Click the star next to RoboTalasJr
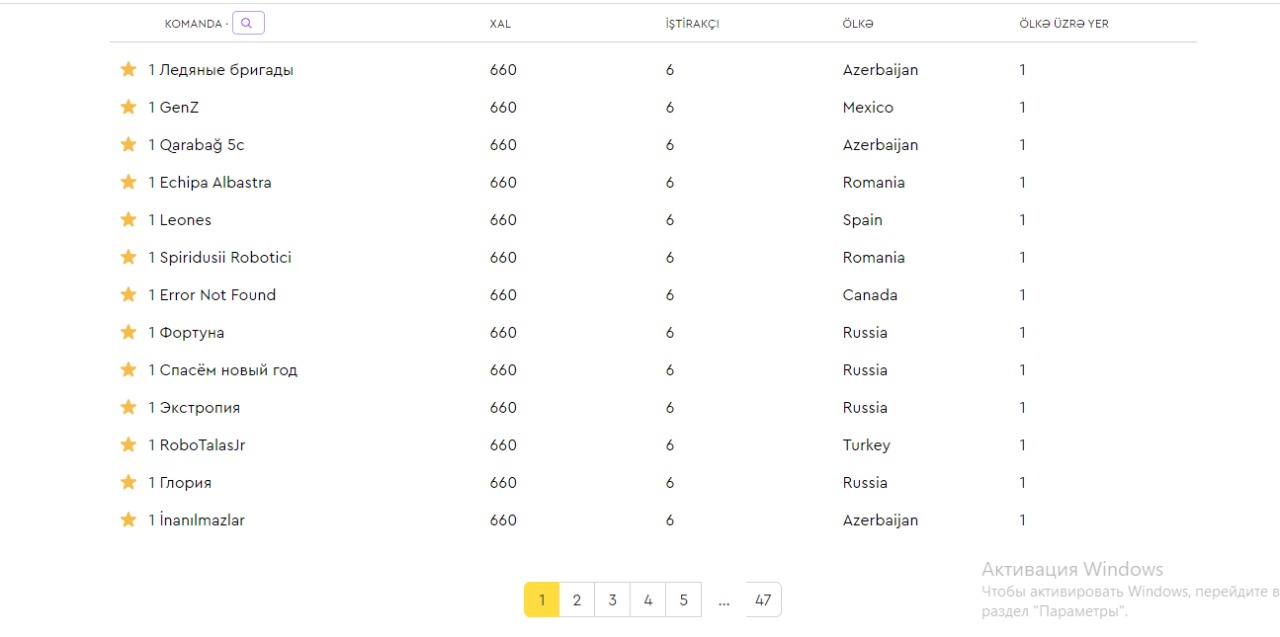Screen dimensions: 1280x637 click(x=128, y=445)
